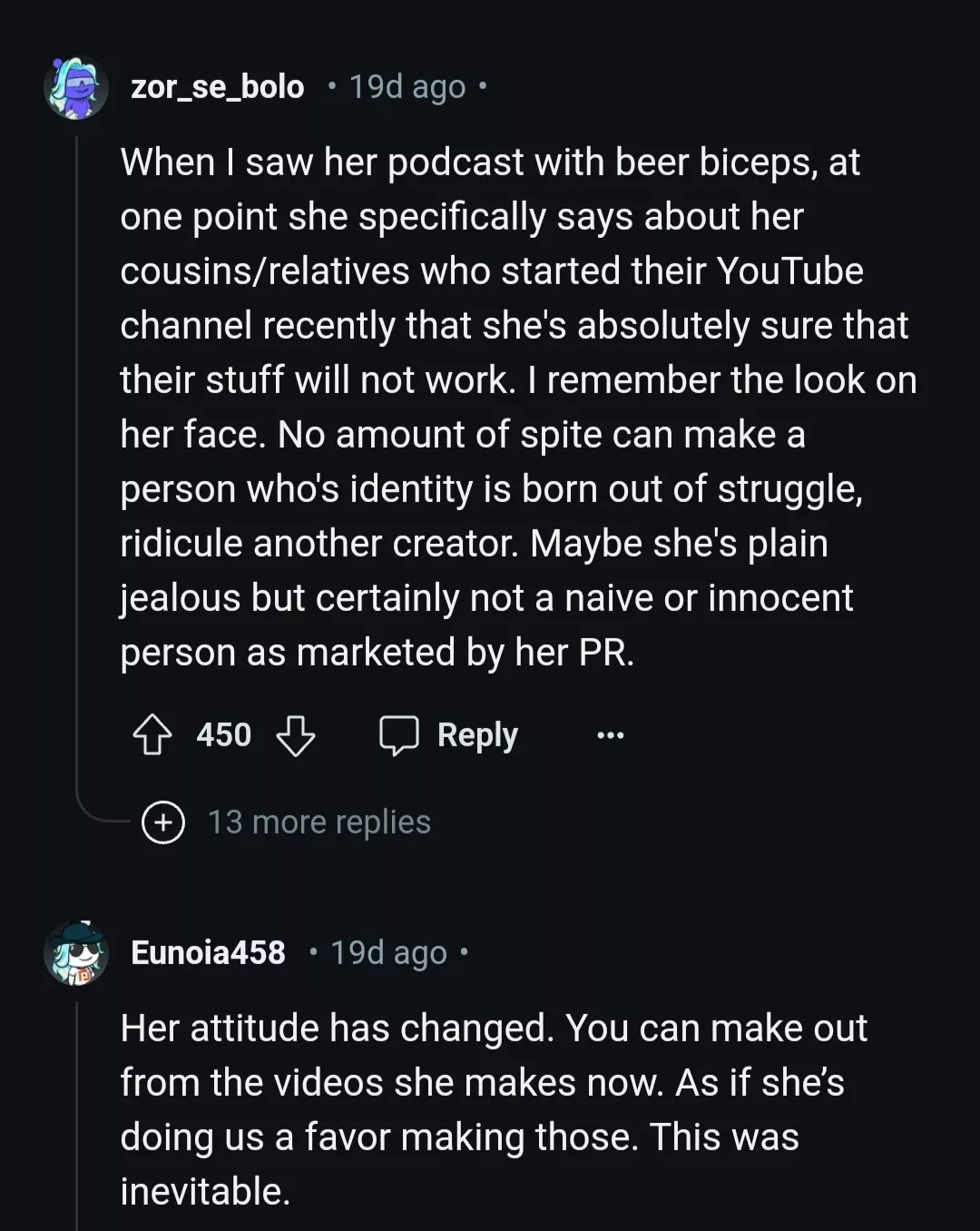Open the zor_se_bolo username profile
Image resolution: width=980 pixels, height=1231 pixels.
[218, 87]
